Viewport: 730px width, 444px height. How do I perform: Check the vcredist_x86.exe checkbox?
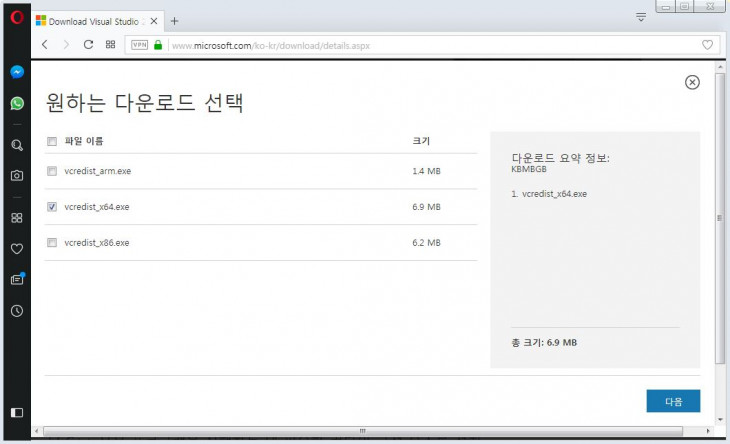(52, 242)
